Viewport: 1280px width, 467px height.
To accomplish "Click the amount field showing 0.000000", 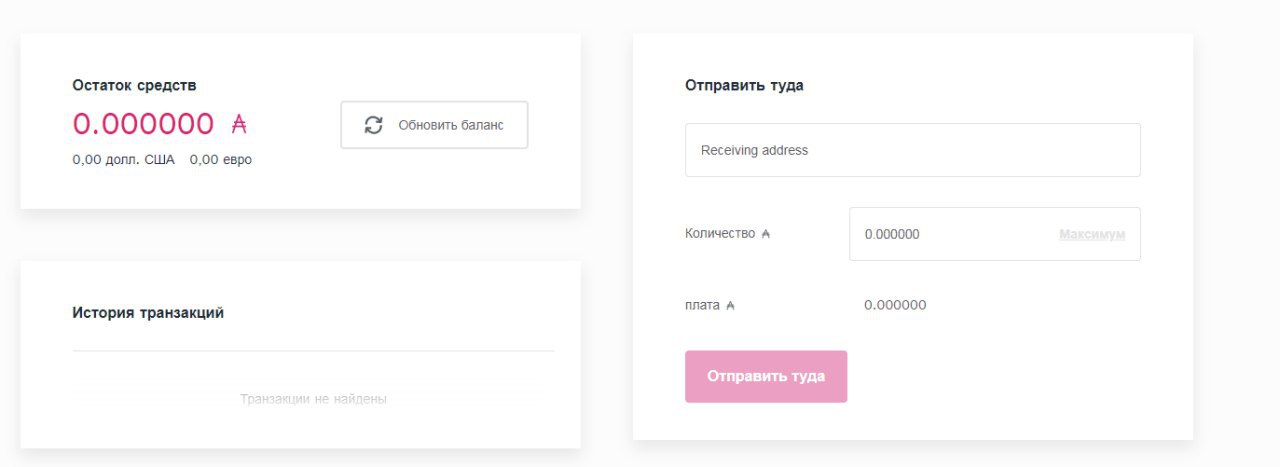I will click(994, 234).
